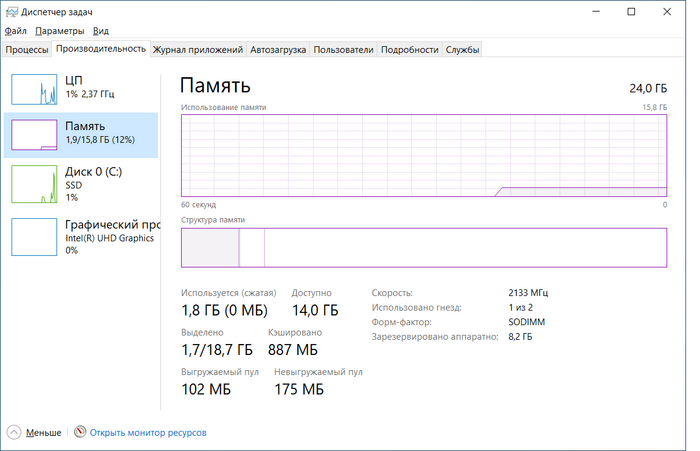Click the memory composition (Структура памяти) bar
700x451 pixels.
(424, 247)
